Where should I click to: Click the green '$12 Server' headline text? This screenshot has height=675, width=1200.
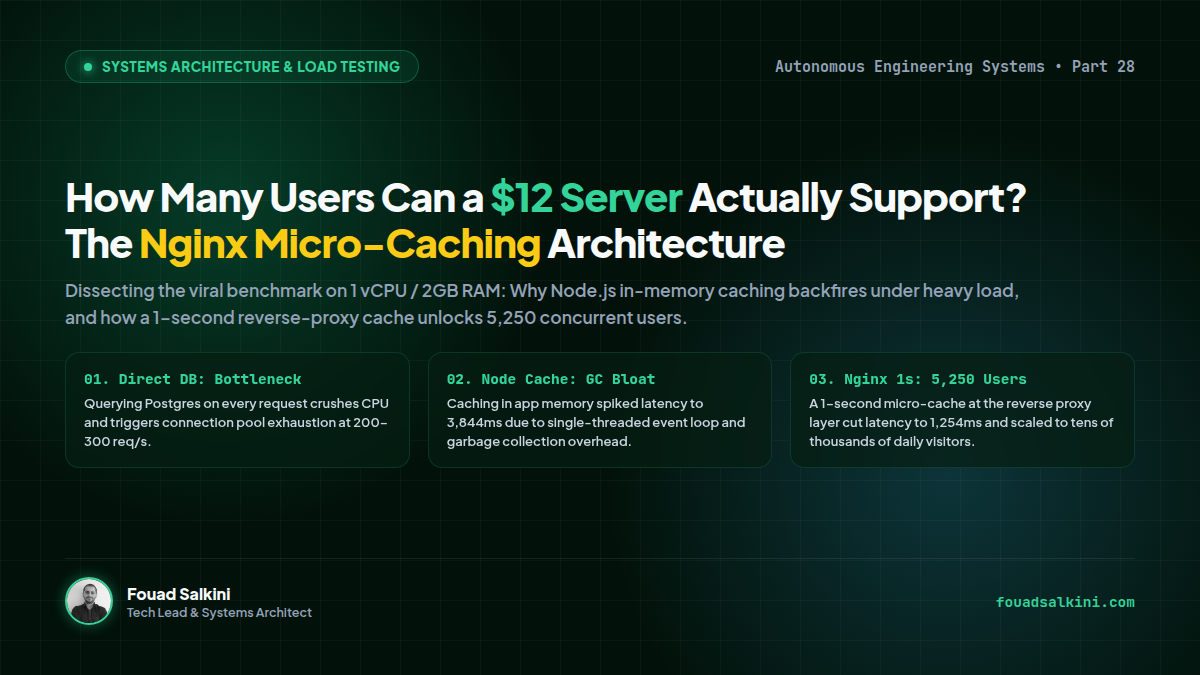point(586,198)
